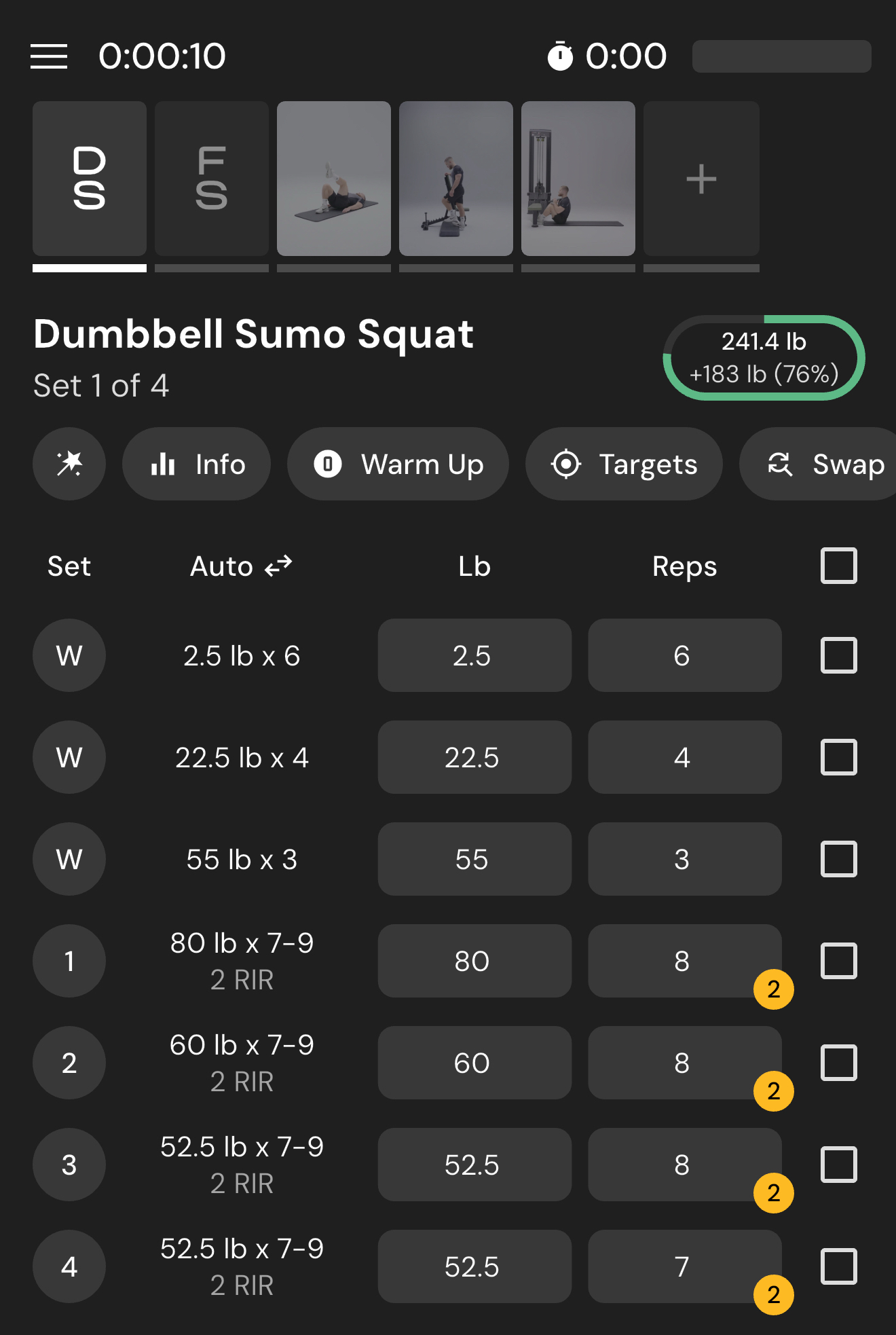
Task: Tap the set 1 number badge
Action: (69, 961)
